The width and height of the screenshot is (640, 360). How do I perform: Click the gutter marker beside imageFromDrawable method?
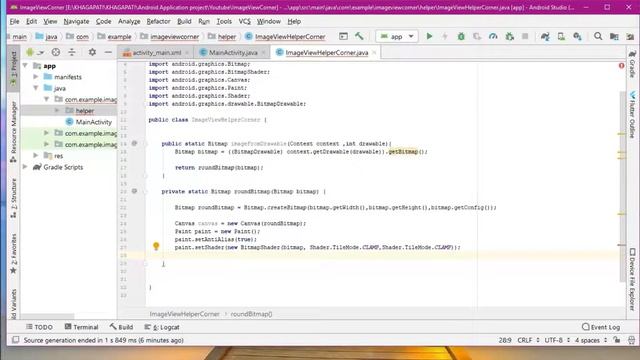click(134, 143)
